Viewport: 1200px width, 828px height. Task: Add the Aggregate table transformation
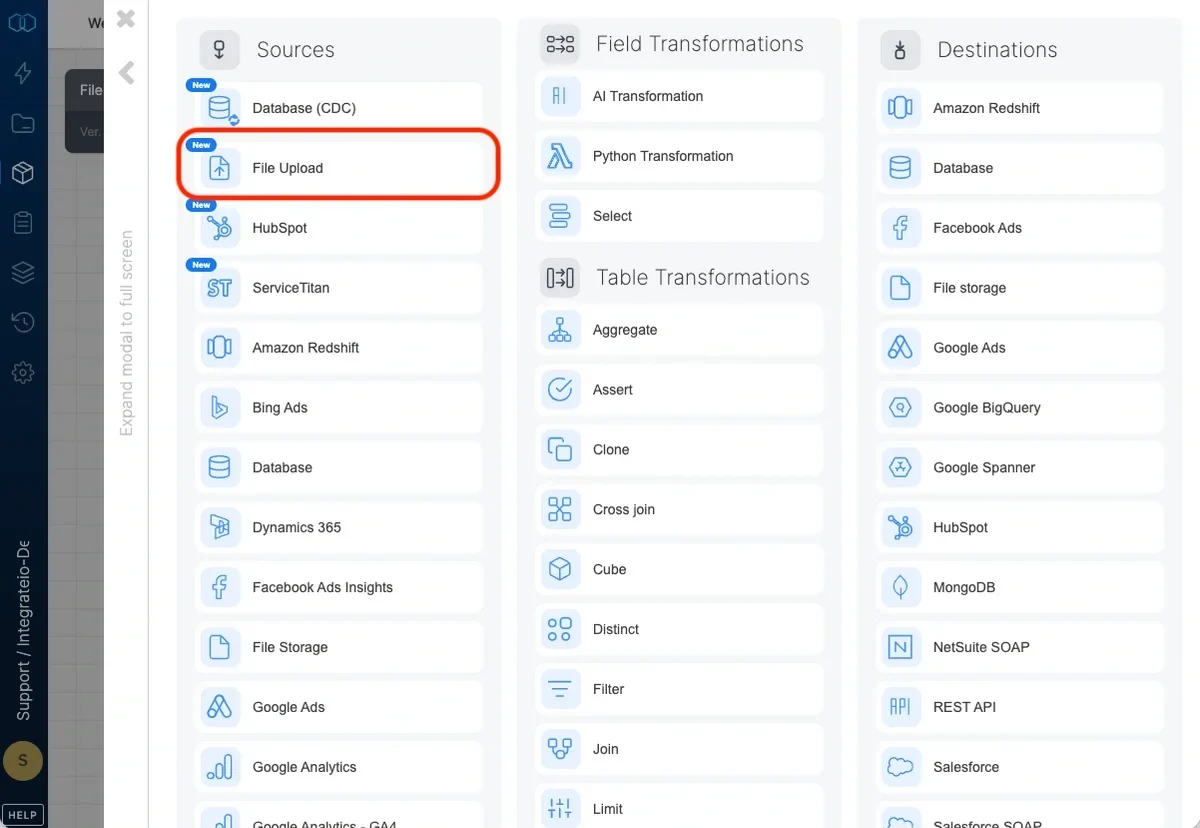(679, 330)
